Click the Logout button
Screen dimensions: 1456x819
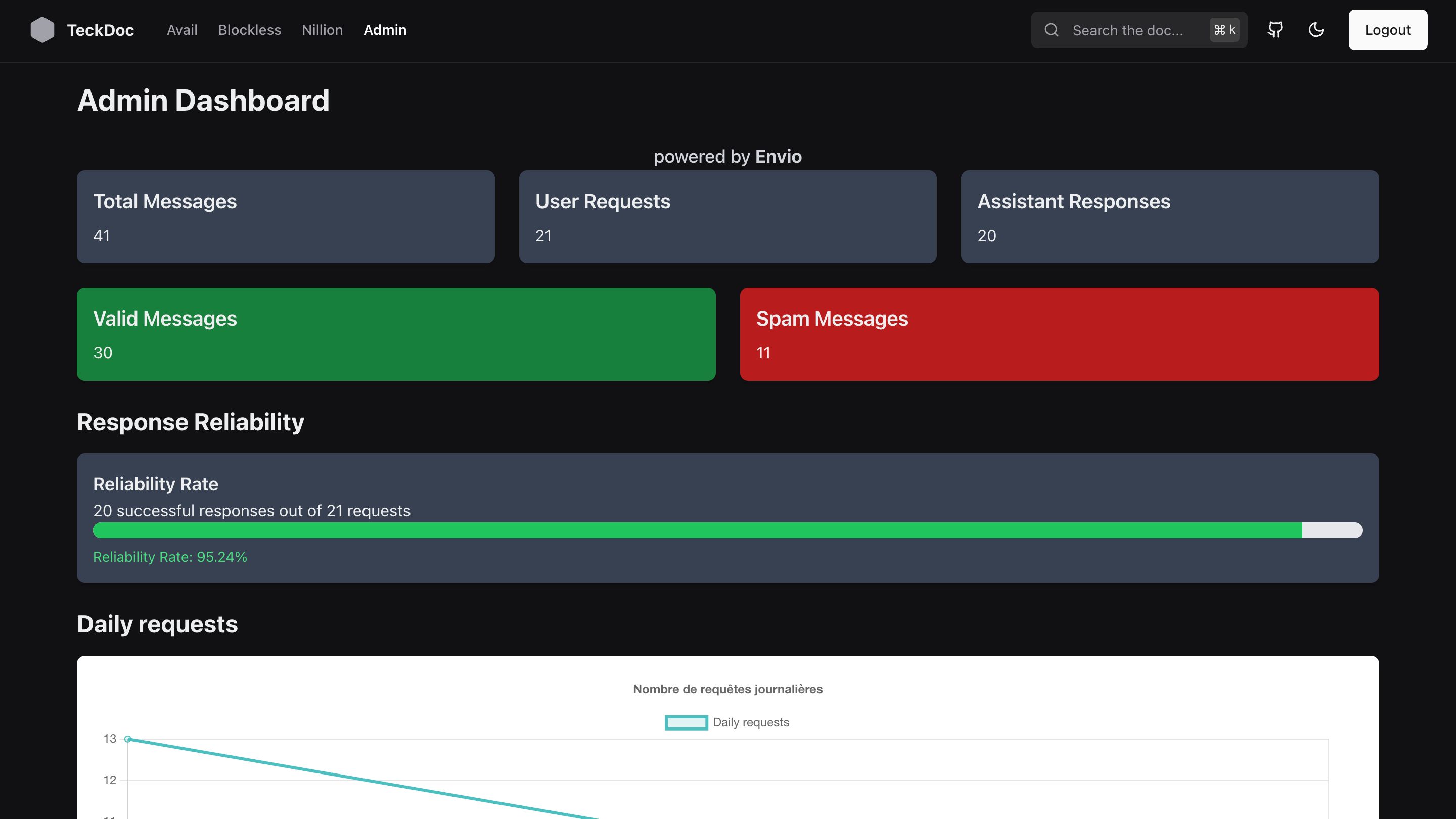[x=1388, y=30]
